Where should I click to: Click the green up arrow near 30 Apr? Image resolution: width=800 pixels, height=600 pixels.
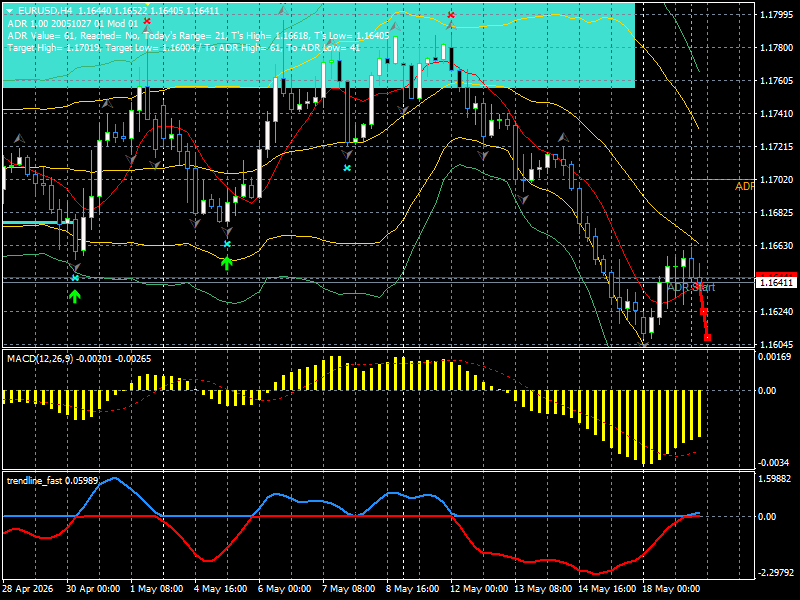75,296
